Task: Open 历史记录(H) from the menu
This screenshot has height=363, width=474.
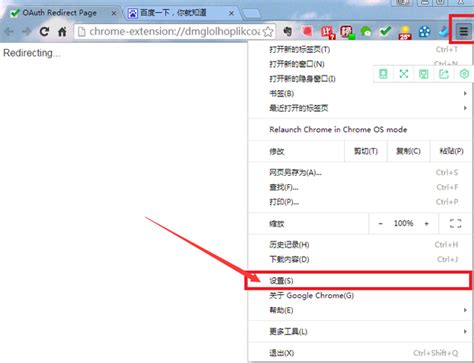Action: click(361, 245)
